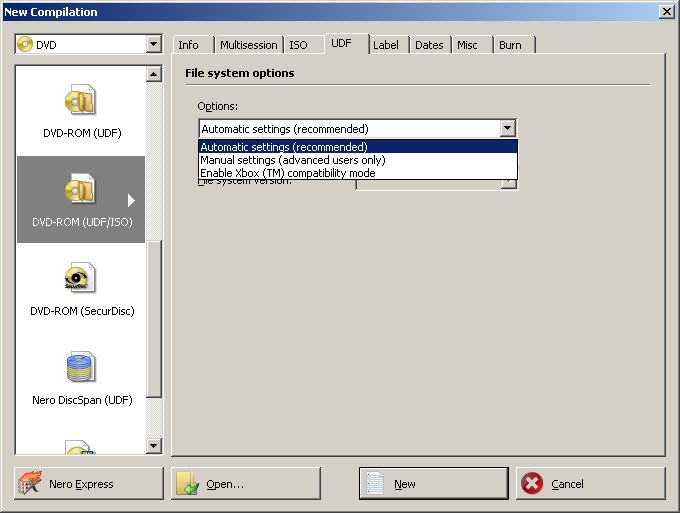The height and width of the screenshot is (513, 680).
Task: Switch to the Multisession tab
Action: 248,45
